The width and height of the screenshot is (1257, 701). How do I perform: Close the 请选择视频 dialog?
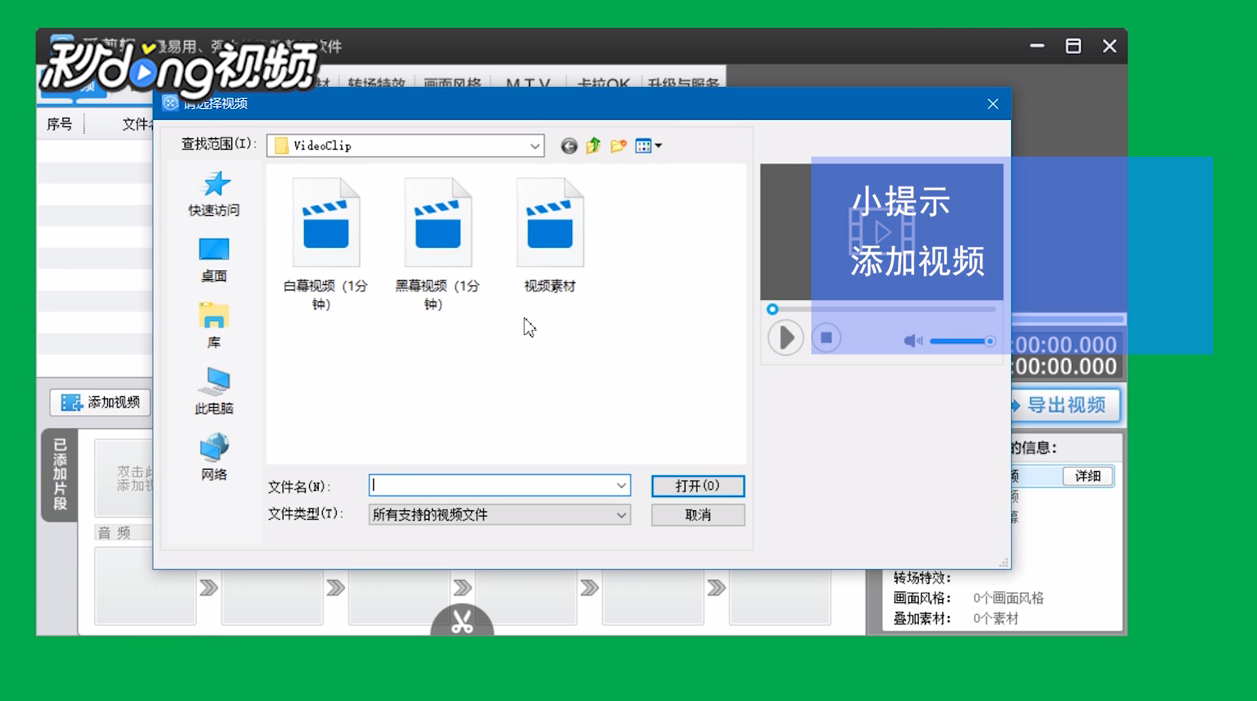coord(993,104)
